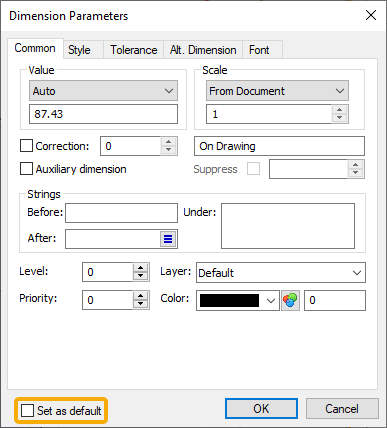
Task: Click the Cancel button
Action: click(342, 409)
